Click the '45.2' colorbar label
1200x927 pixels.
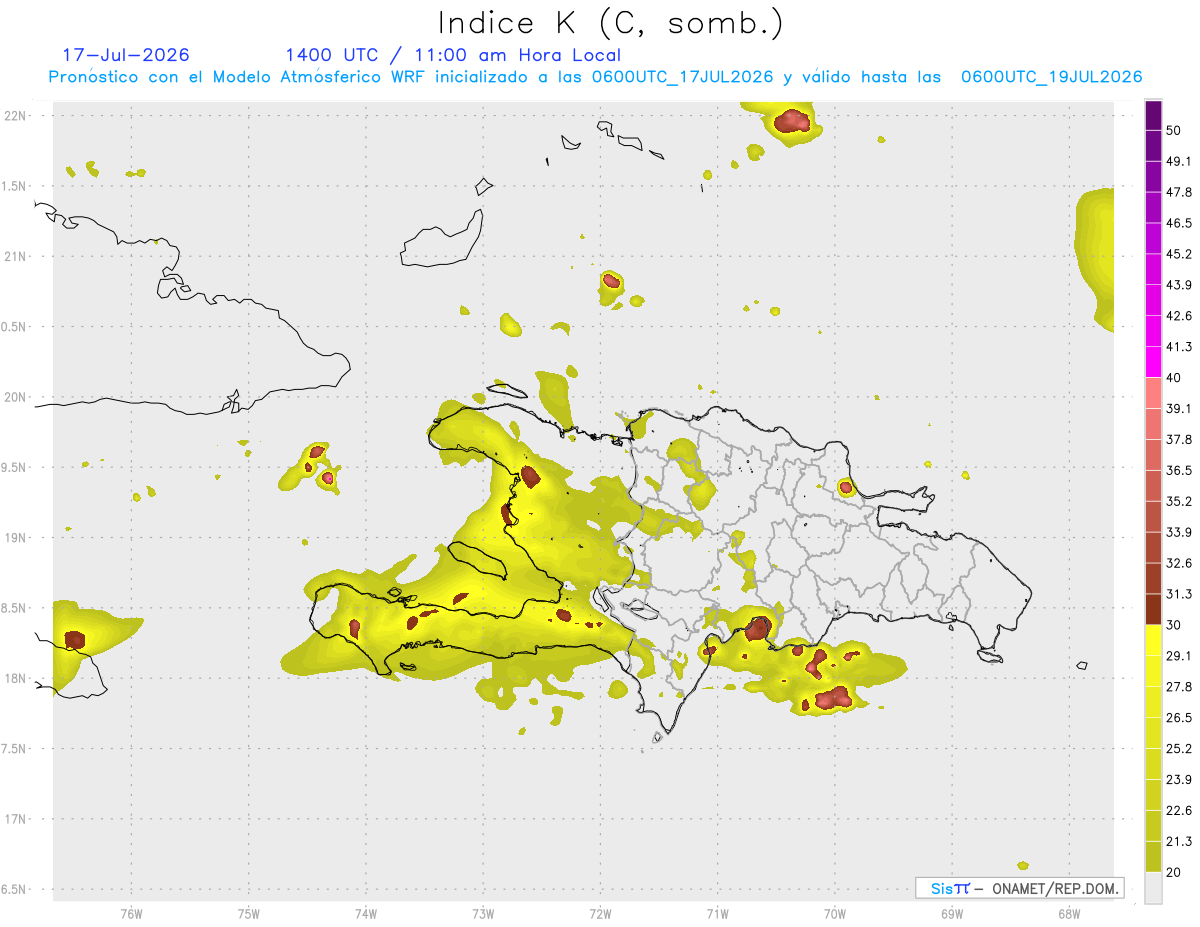pyautogui.click(x=1179, y=254)
